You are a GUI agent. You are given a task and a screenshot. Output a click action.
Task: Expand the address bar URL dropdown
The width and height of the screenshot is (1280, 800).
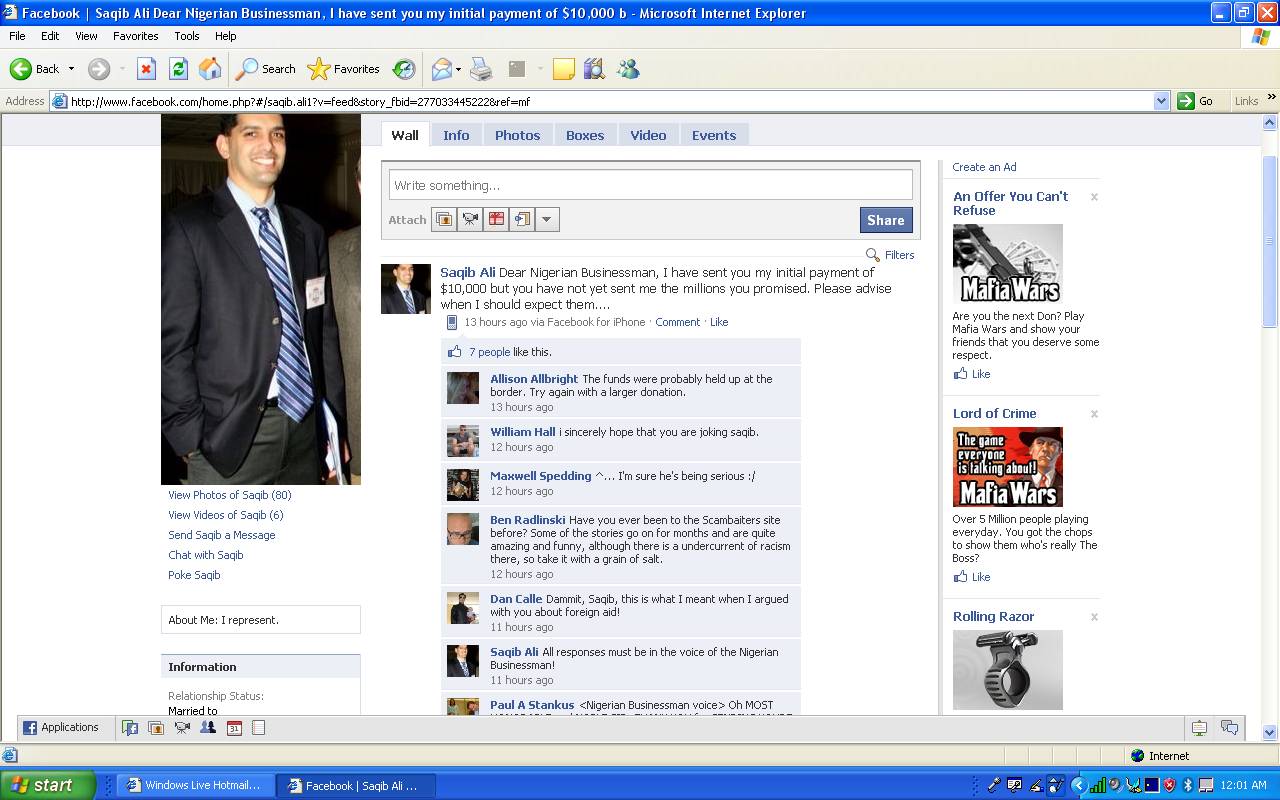pos(1161,101)
